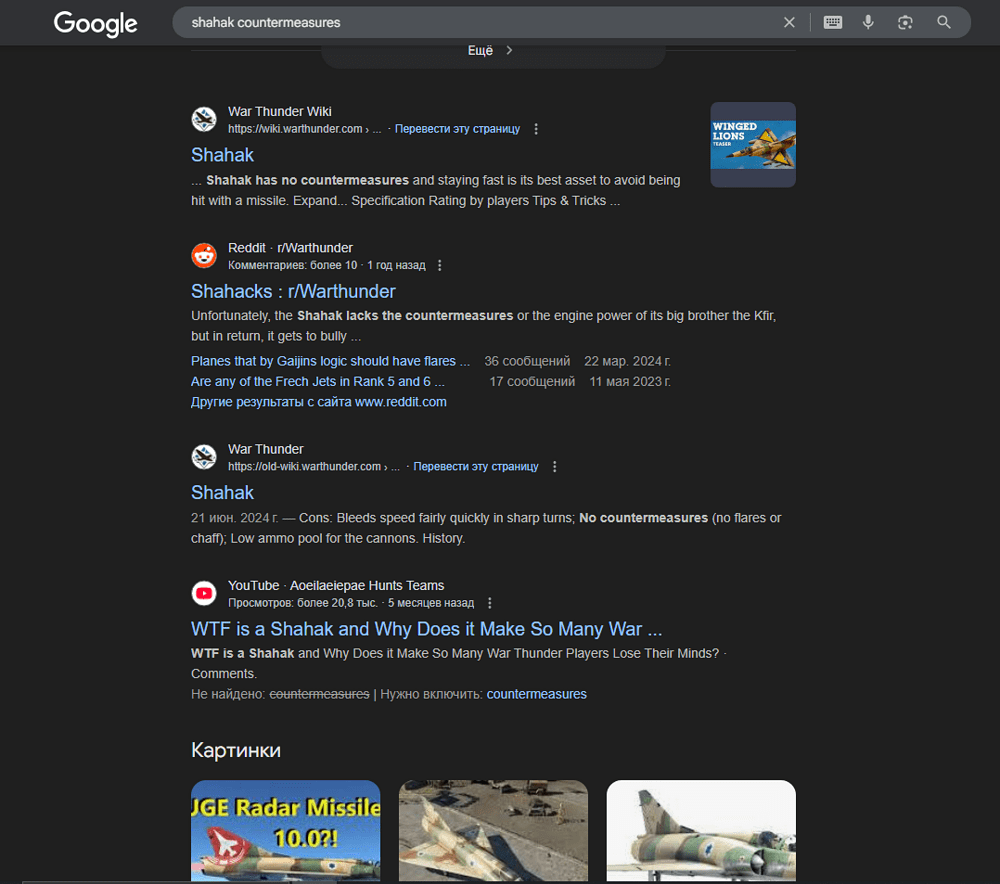Search by image with camera lens icon
The width and height of the screenshot is (1000, 884).
(x=905, y=22)
